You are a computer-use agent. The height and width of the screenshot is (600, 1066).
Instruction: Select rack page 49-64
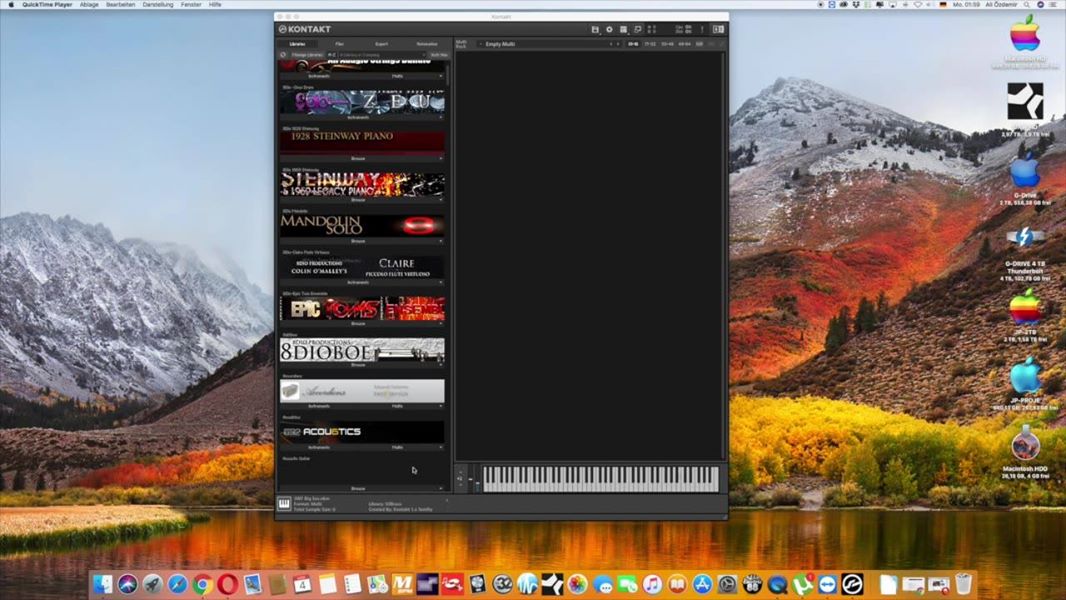684,43
